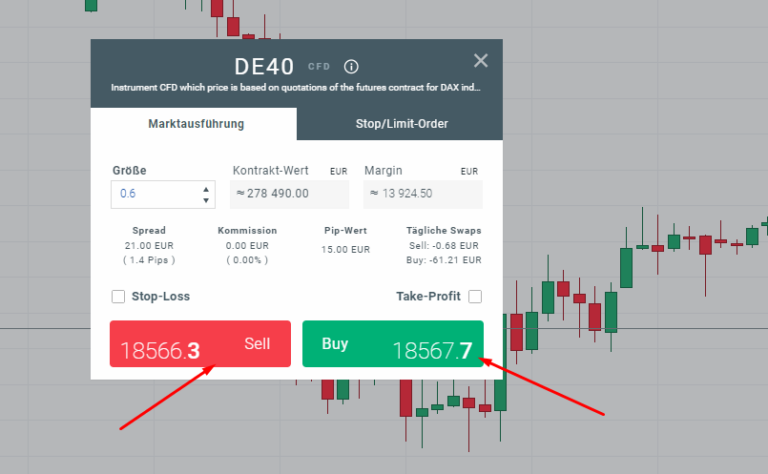Viewport: 768px width, 474px height.
Task: Increase Größe with the up arrow
Action: (206, 188)
